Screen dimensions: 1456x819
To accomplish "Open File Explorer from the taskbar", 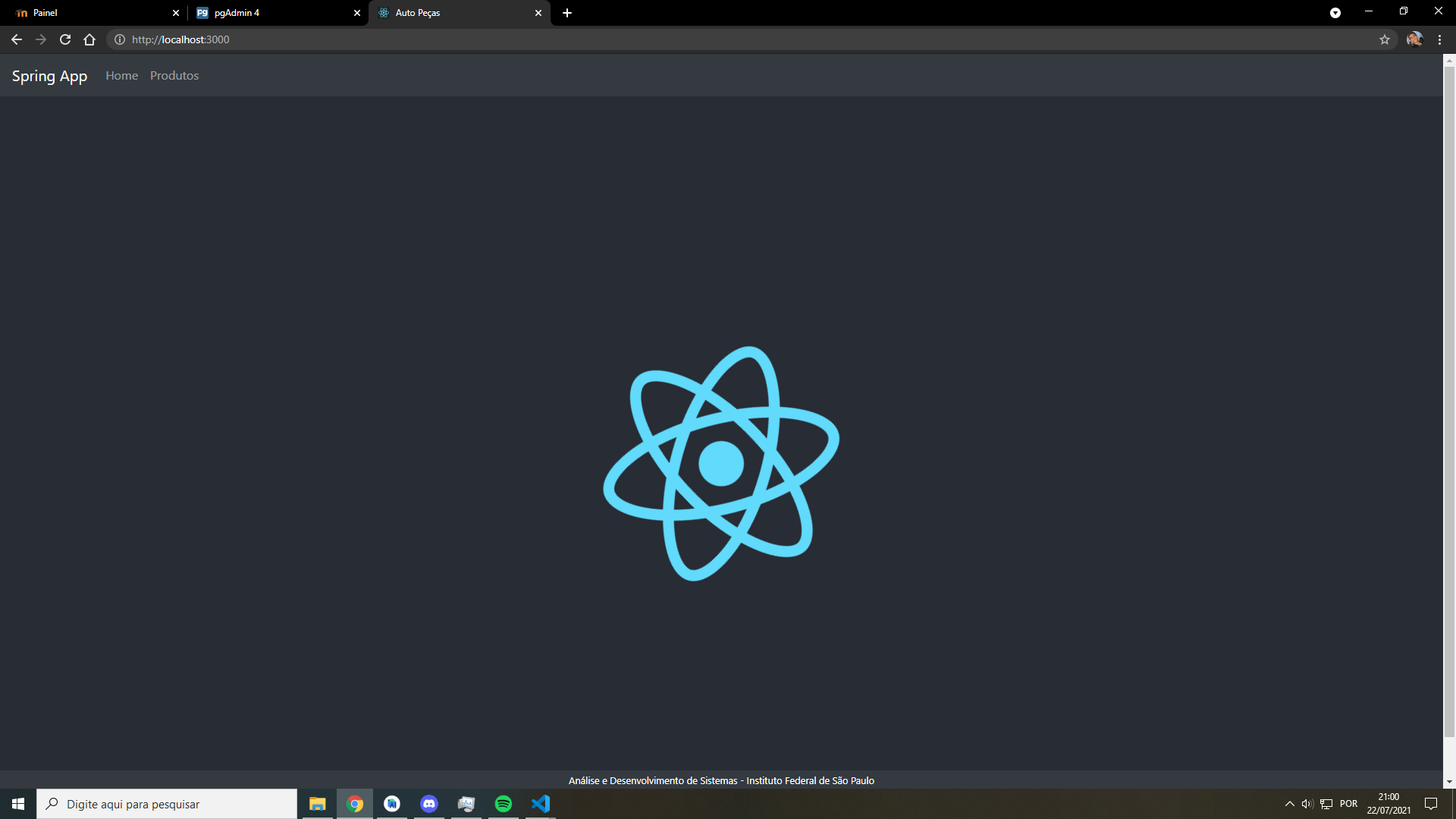I will click(317, 804).
